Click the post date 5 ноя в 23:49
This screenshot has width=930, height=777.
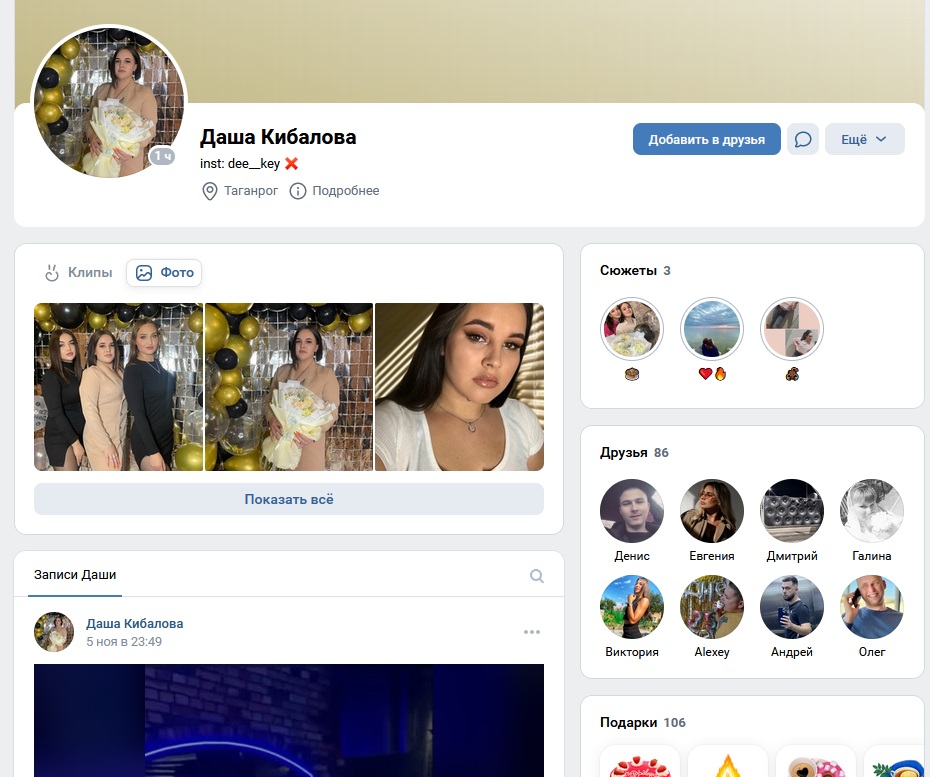click(x=124, y=642)
